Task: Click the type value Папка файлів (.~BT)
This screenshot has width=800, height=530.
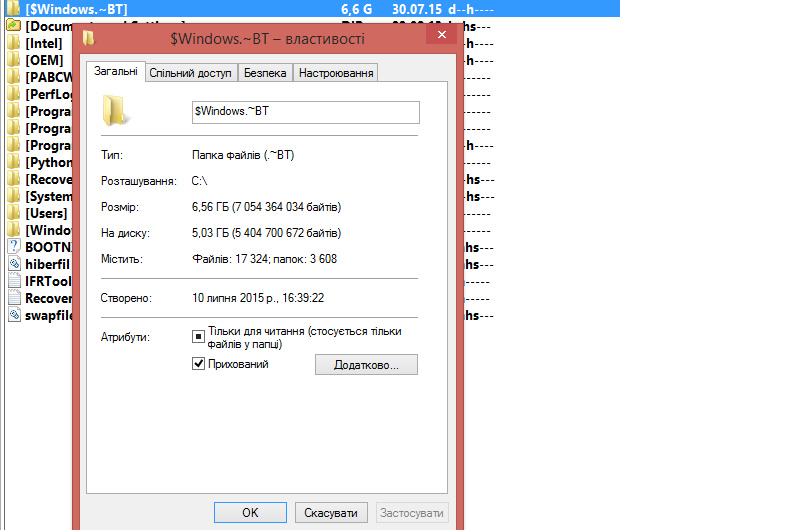Action: tap(243, 155)
